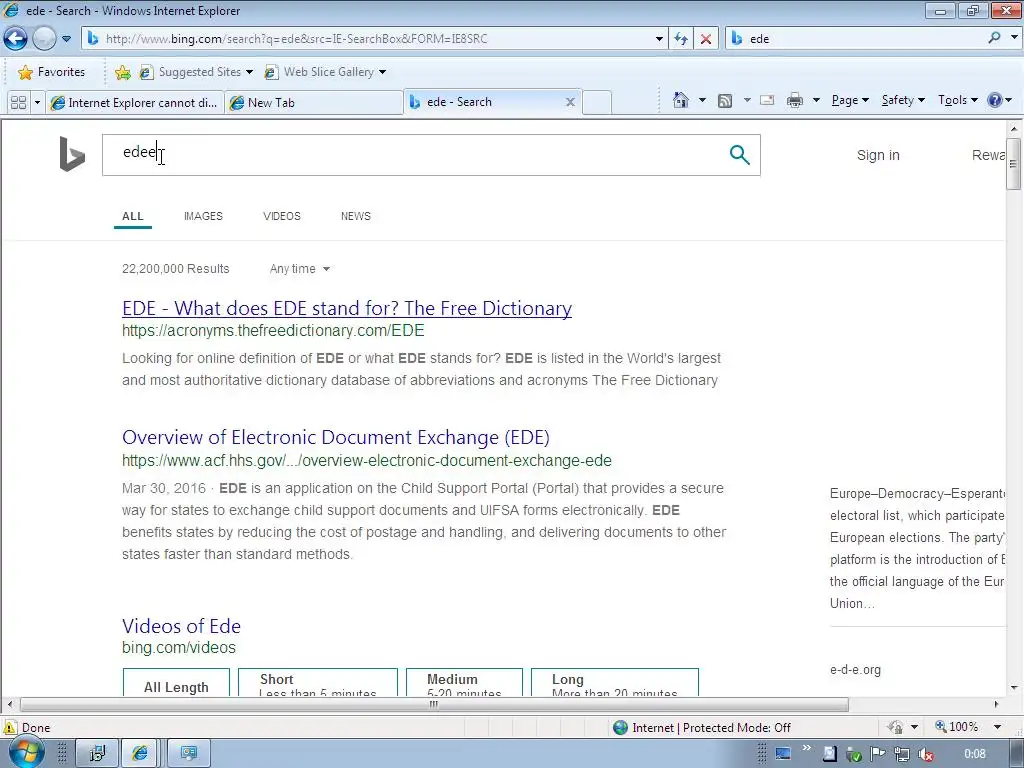Switch to Internet Explorer cannot display tab
1024x768 pixels.
click(x=135, y=103)
